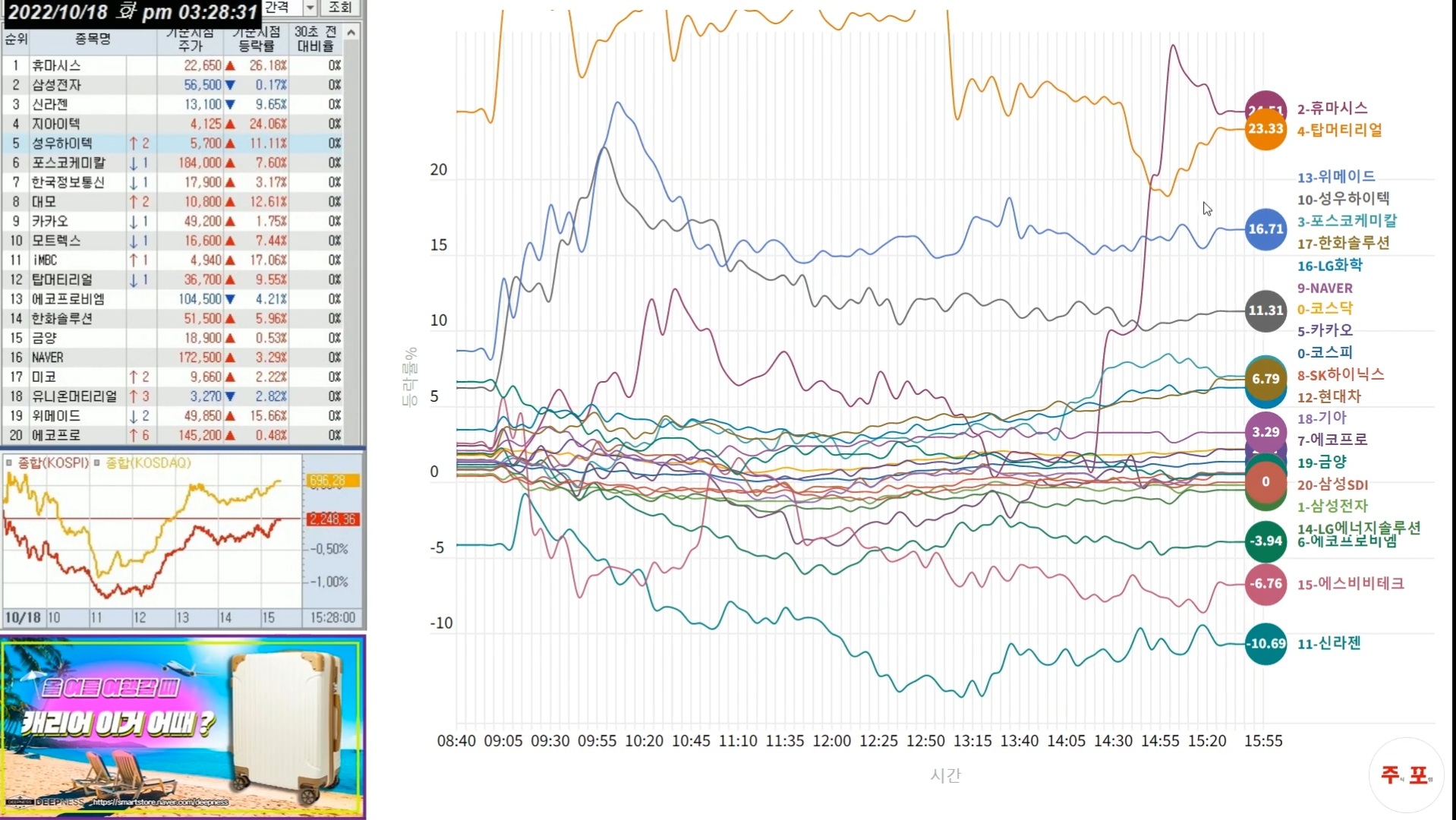Screen dimensions: 1456x820
Task: Click the rank-down arrow in 카카오 row
Action: [x=134, y=221]
